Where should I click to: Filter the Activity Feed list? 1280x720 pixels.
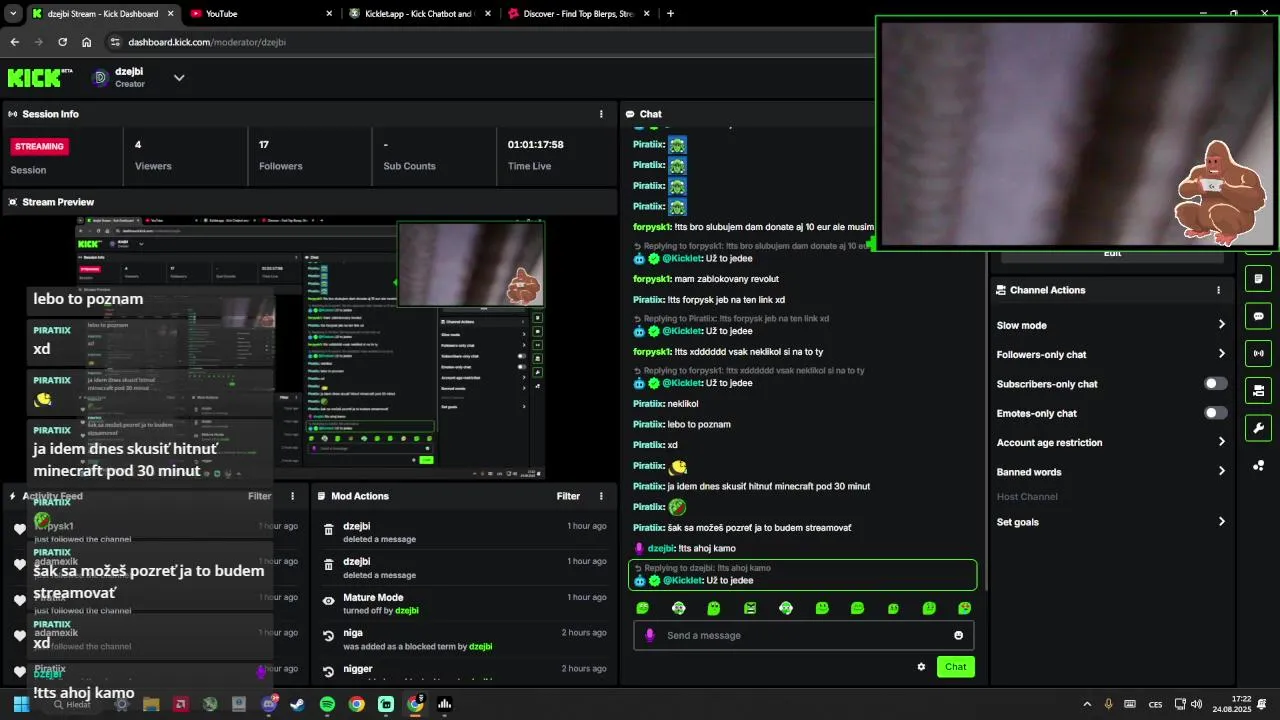259,496
